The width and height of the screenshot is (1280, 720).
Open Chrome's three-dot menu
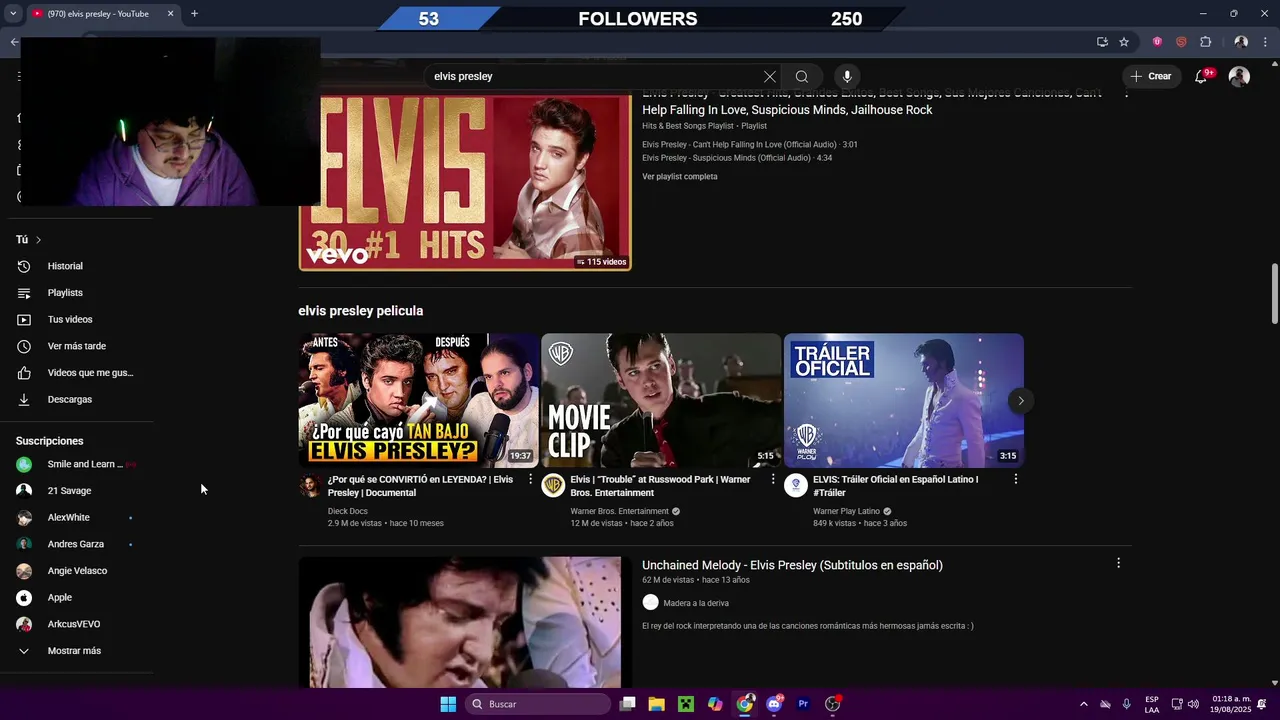1265,42
